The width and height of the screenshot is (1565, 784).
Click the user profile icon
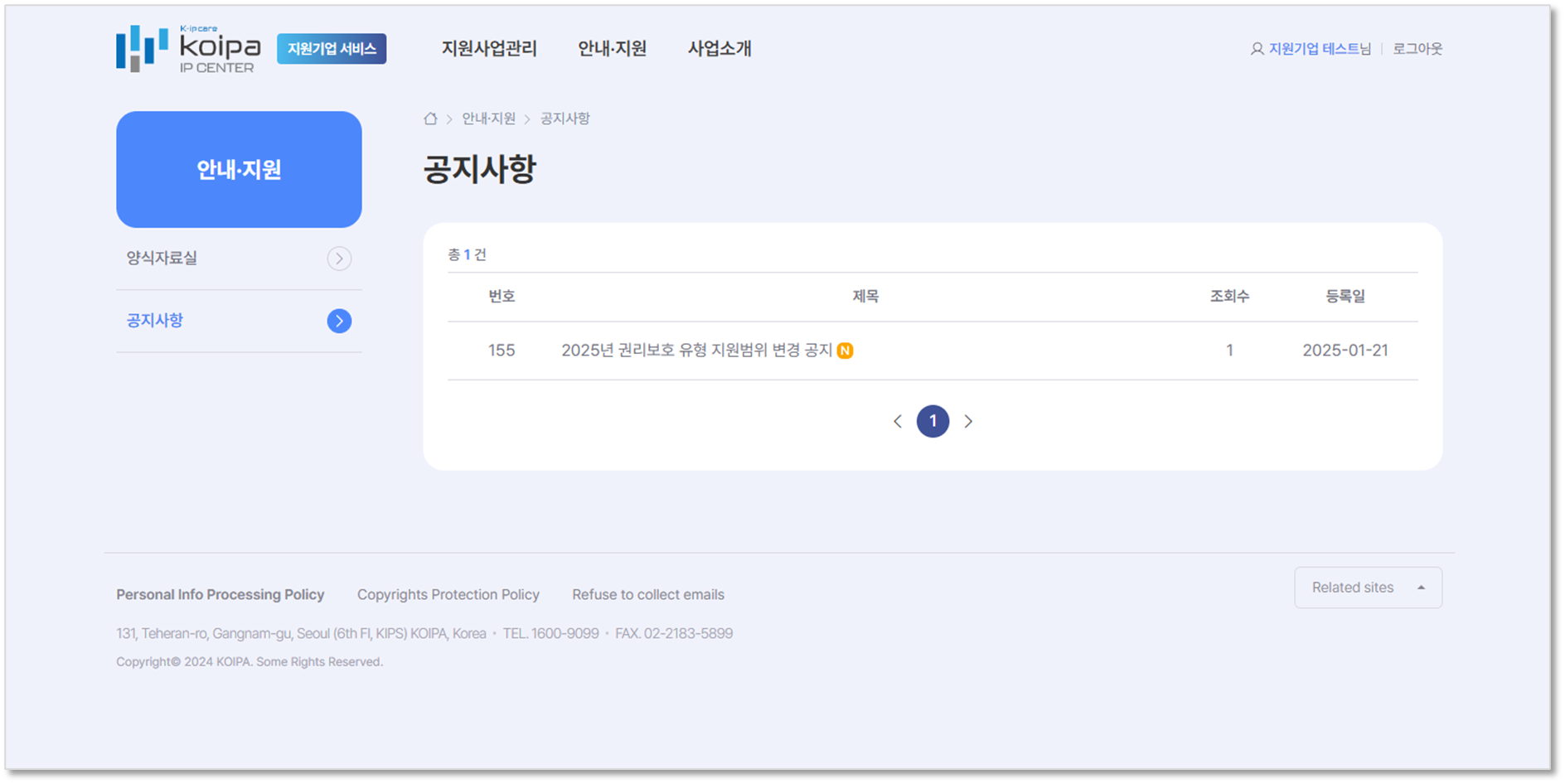point(1257,49)
